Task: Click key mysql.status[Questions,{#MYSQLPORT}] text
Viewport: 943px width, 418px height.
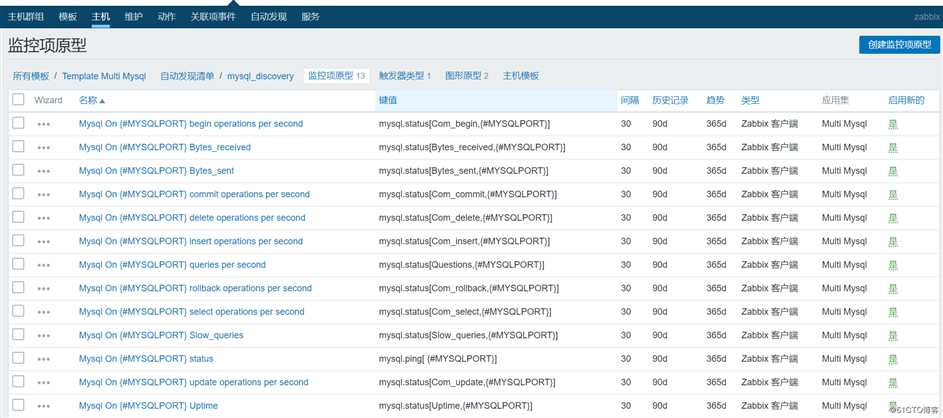Action: pyautogui.click(x=462, y=265)
